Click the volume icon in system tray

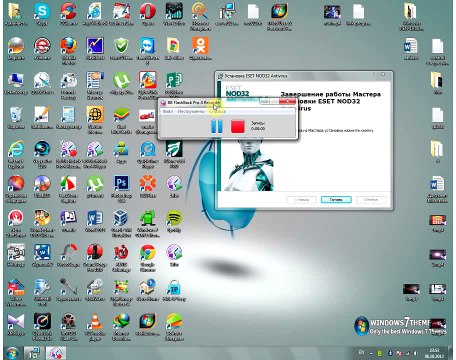[x=415, y=353]
